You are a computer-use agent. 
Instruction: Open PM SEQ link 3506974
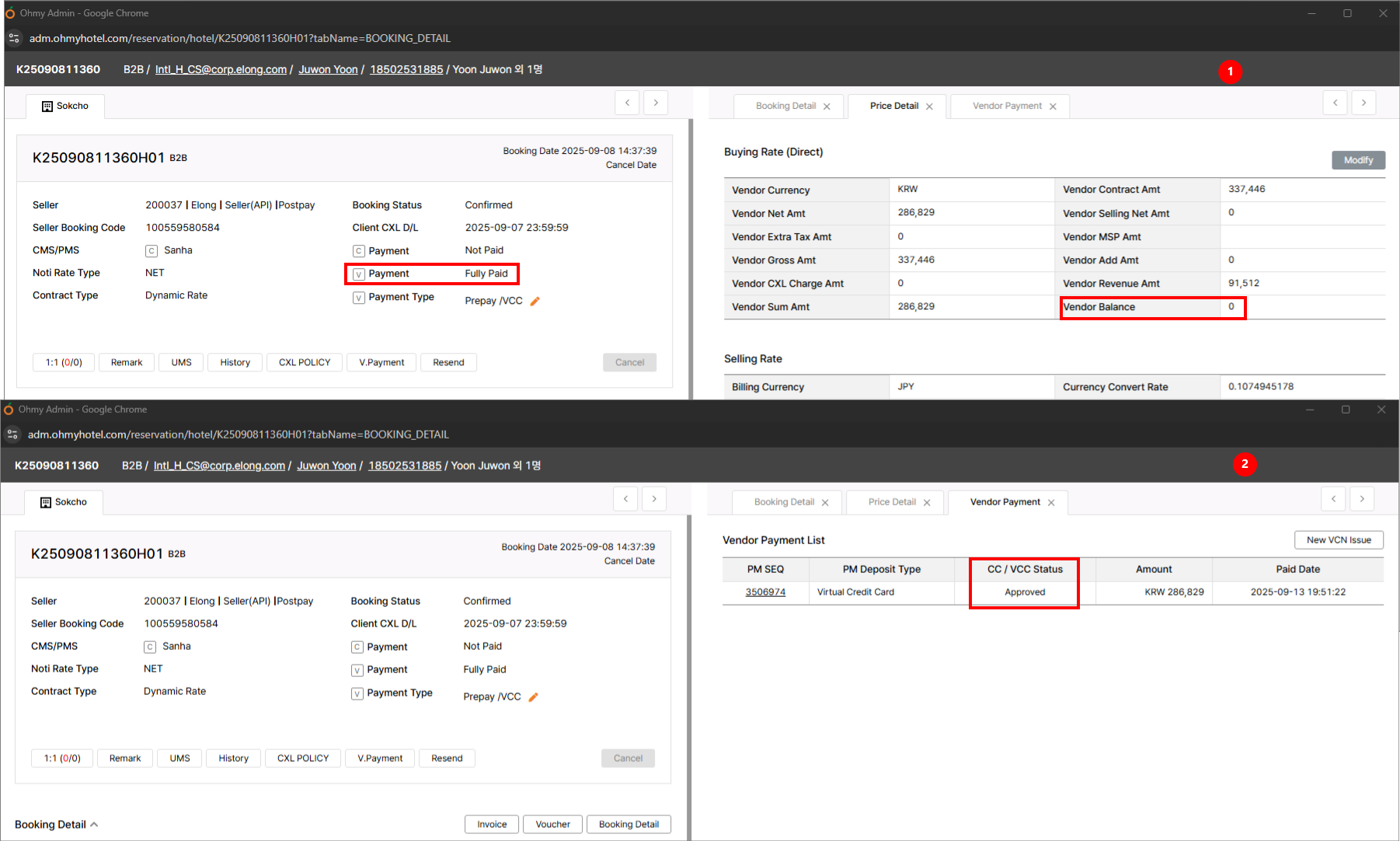pos(765,592)
